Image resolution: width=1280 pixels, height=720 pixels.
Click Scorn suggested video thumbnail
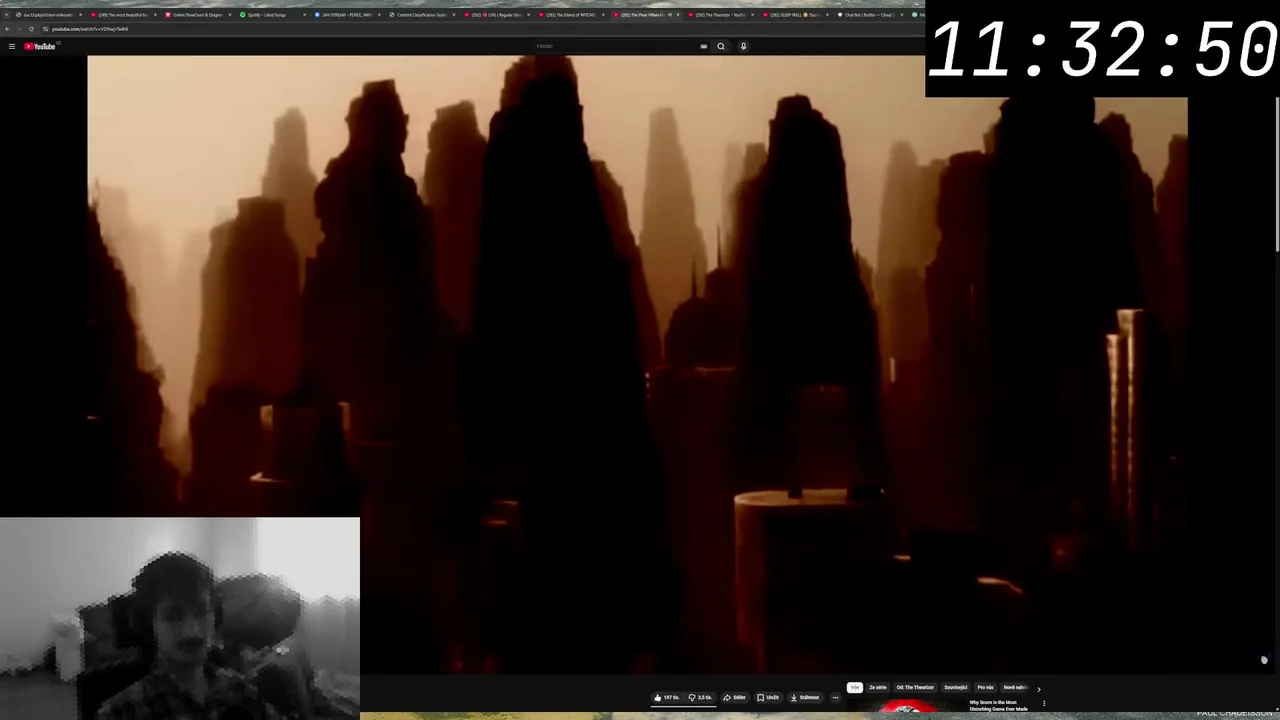click(905, 707)
